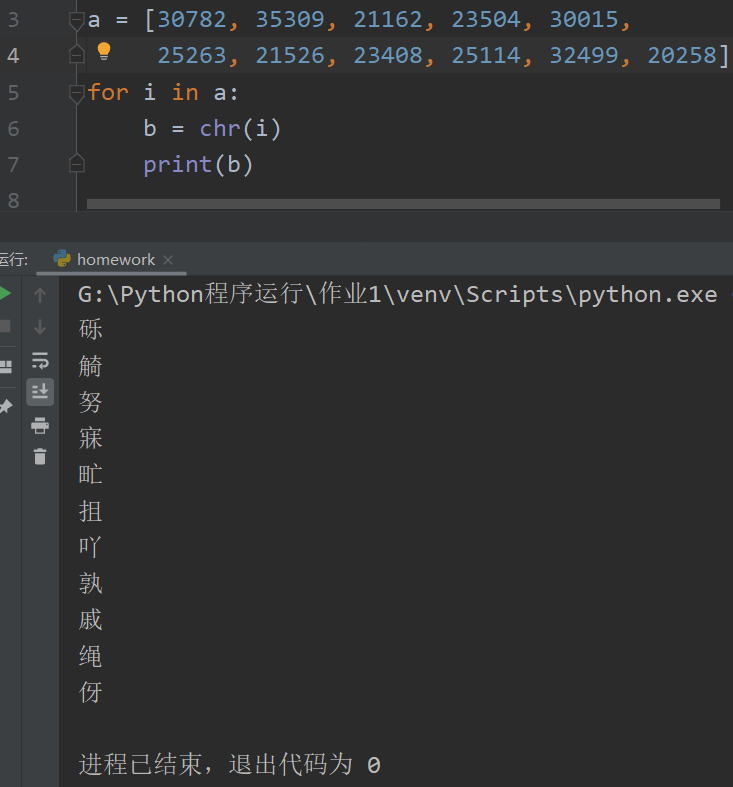Click the green Run button in the run panel
This screenshot has width=733, height=787.
5,294
